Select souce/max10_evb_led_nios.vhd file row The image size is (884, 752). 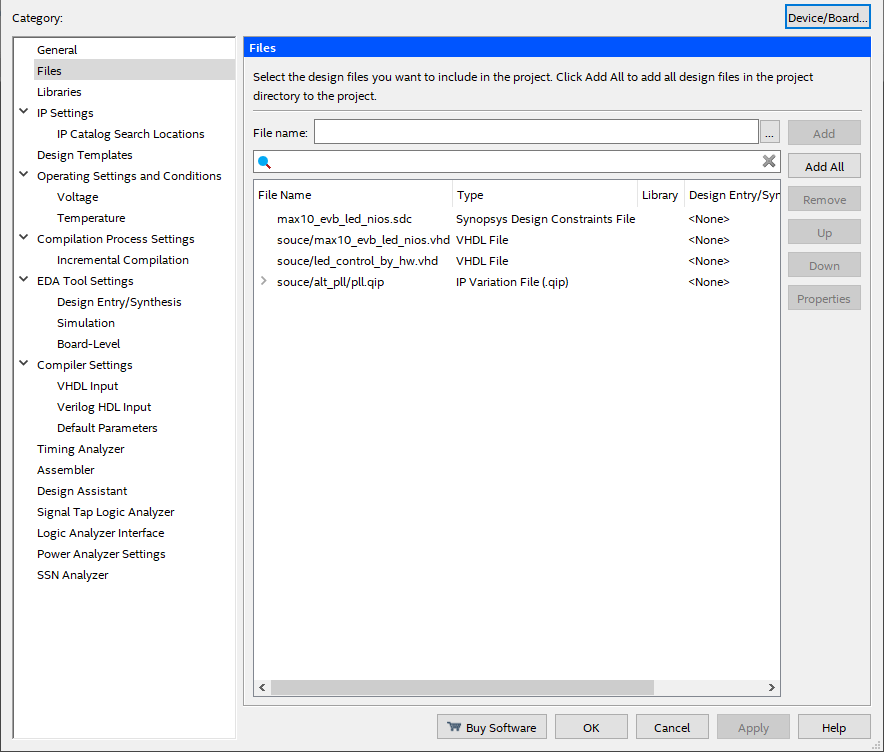coord(517,240)
